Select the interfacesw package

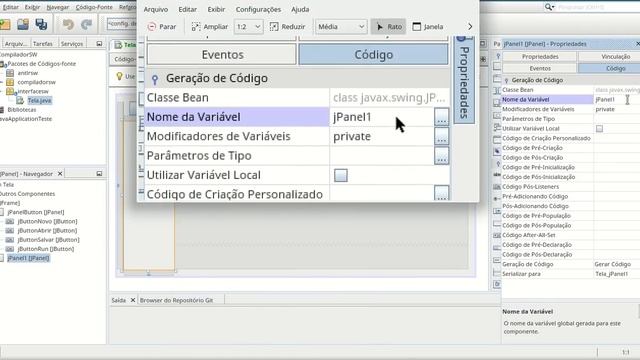pos(33,91)
